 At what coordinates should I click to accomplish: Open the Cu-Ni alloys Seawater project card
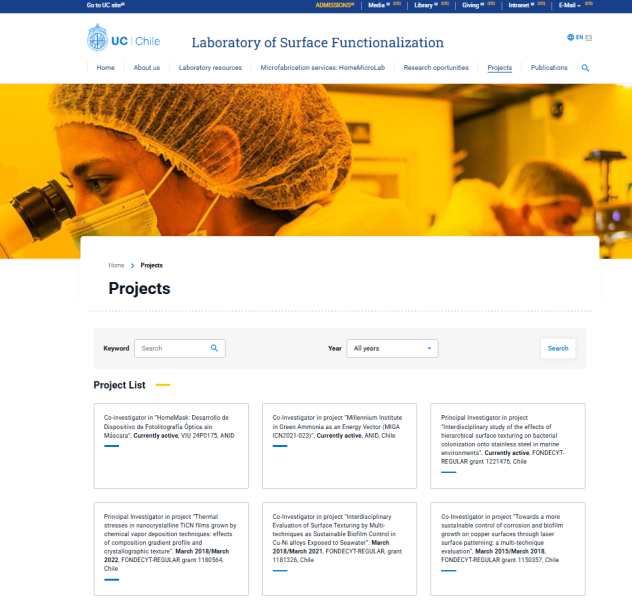tap(339, 548)
